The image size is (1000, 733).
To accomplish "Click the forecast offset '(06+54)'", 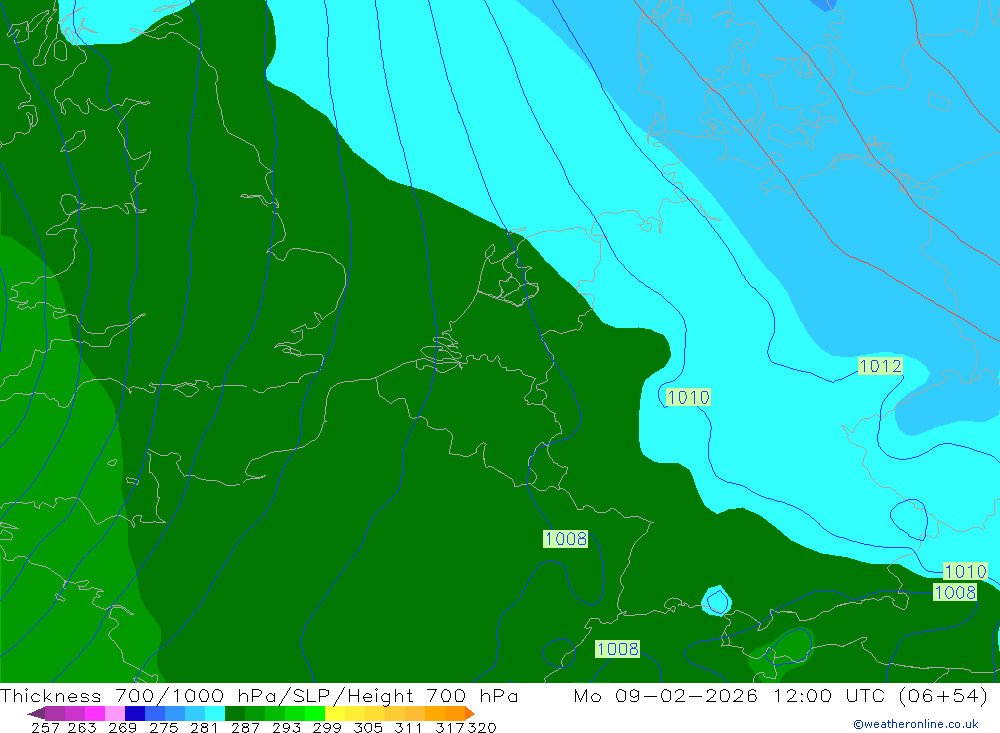I will click(x=943, y=695).
